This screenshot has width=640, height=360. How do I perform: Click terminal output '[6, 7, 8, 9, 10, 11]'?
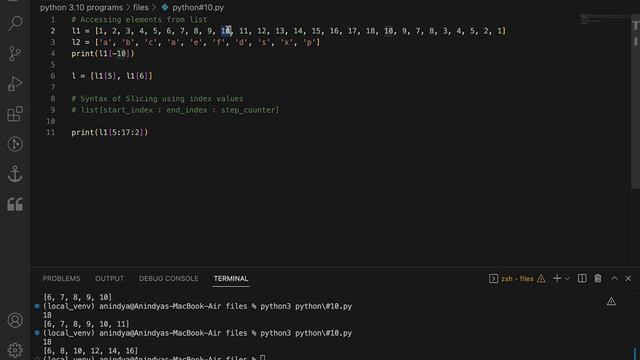pos(86,324)
